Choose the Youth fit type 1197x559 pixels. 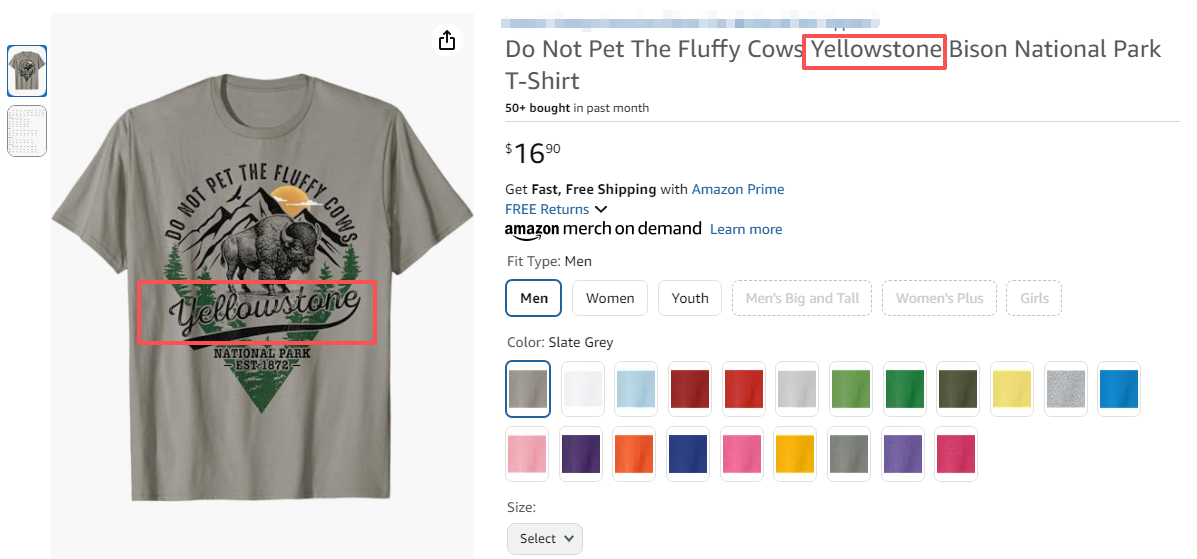click(690, 298)
